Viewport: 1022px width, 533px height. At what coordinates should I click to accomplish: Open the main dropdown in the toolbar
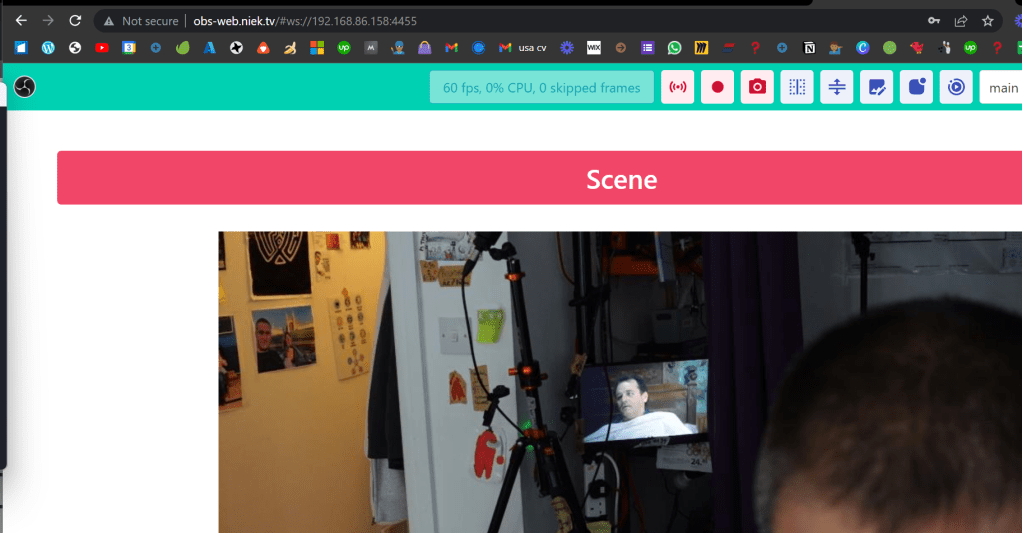tap(1001, 87)
